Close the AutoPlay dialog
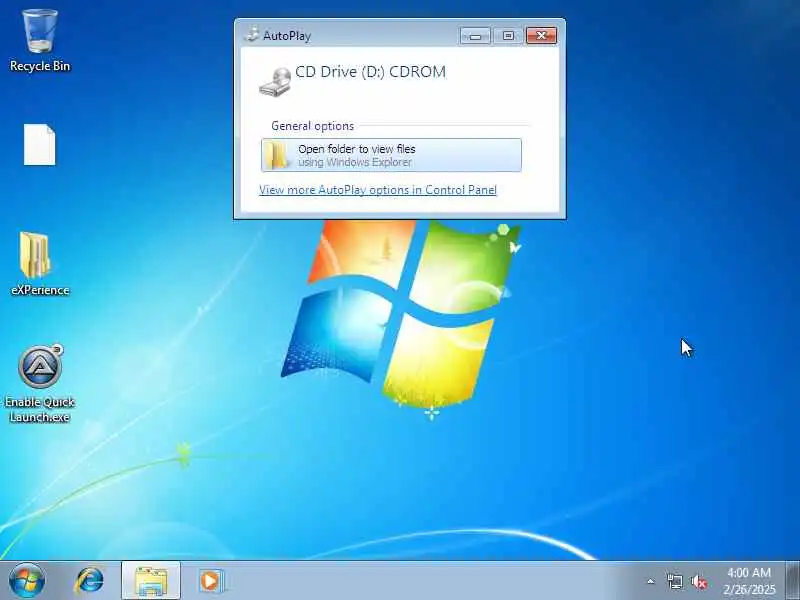The width and height of the screenshot is (800, 600). (541, 35)
